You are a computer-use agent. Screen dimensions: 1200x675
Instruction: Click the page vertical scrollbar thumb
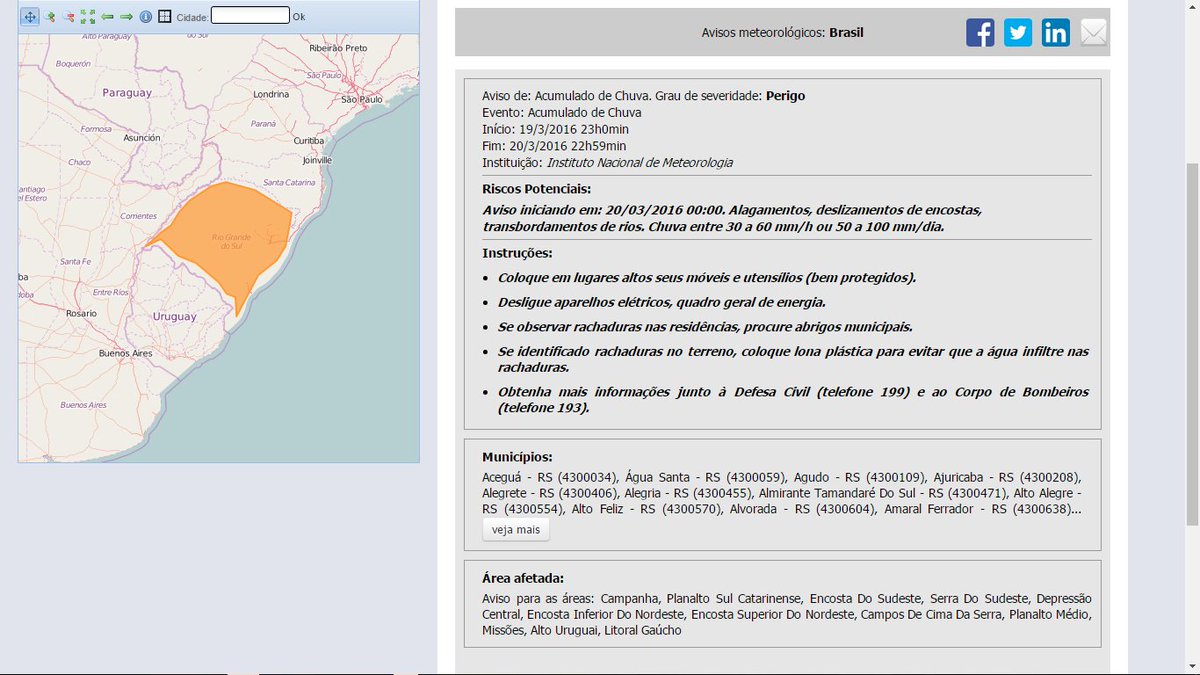(1191, 342)
